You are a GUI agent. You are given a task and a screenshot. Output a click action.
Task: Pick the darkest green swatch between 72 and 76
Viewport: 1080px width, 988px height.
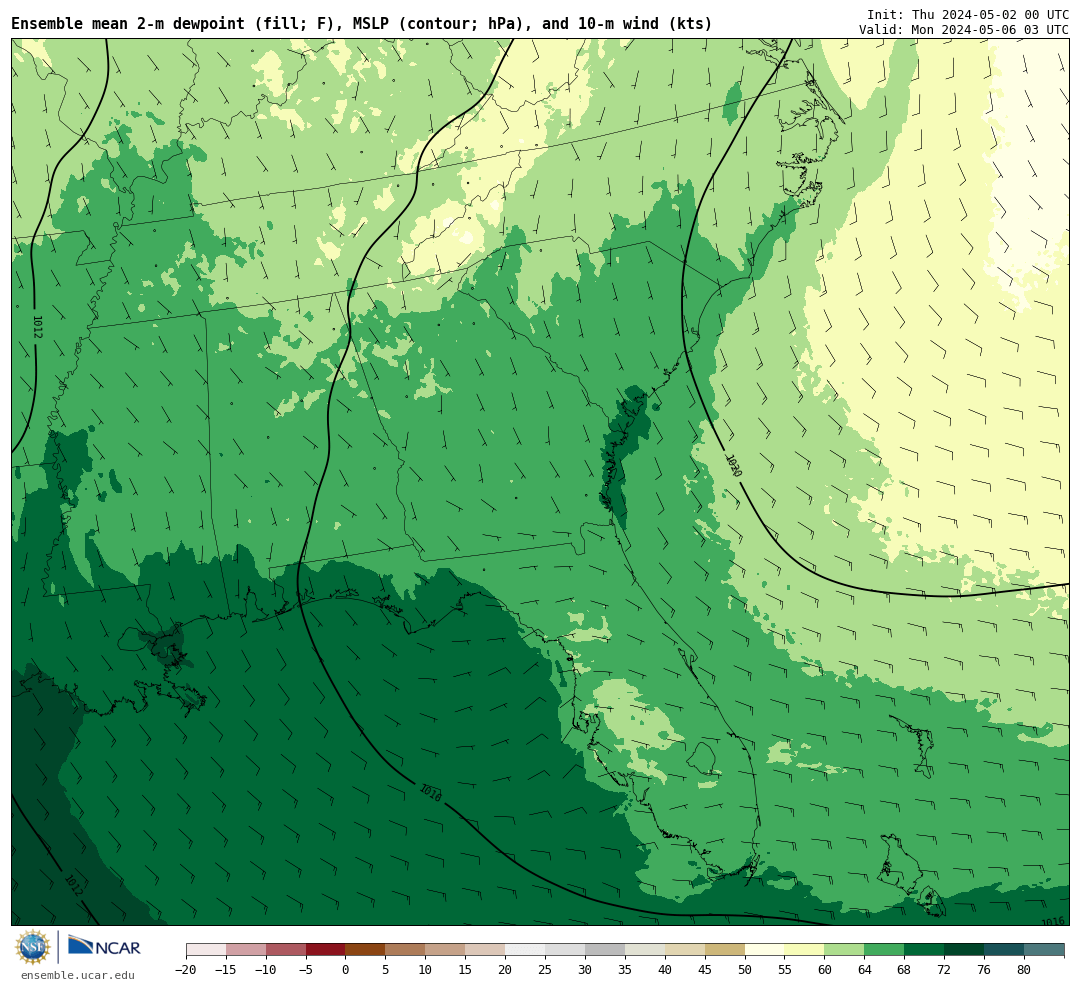(x=965, y=950)
